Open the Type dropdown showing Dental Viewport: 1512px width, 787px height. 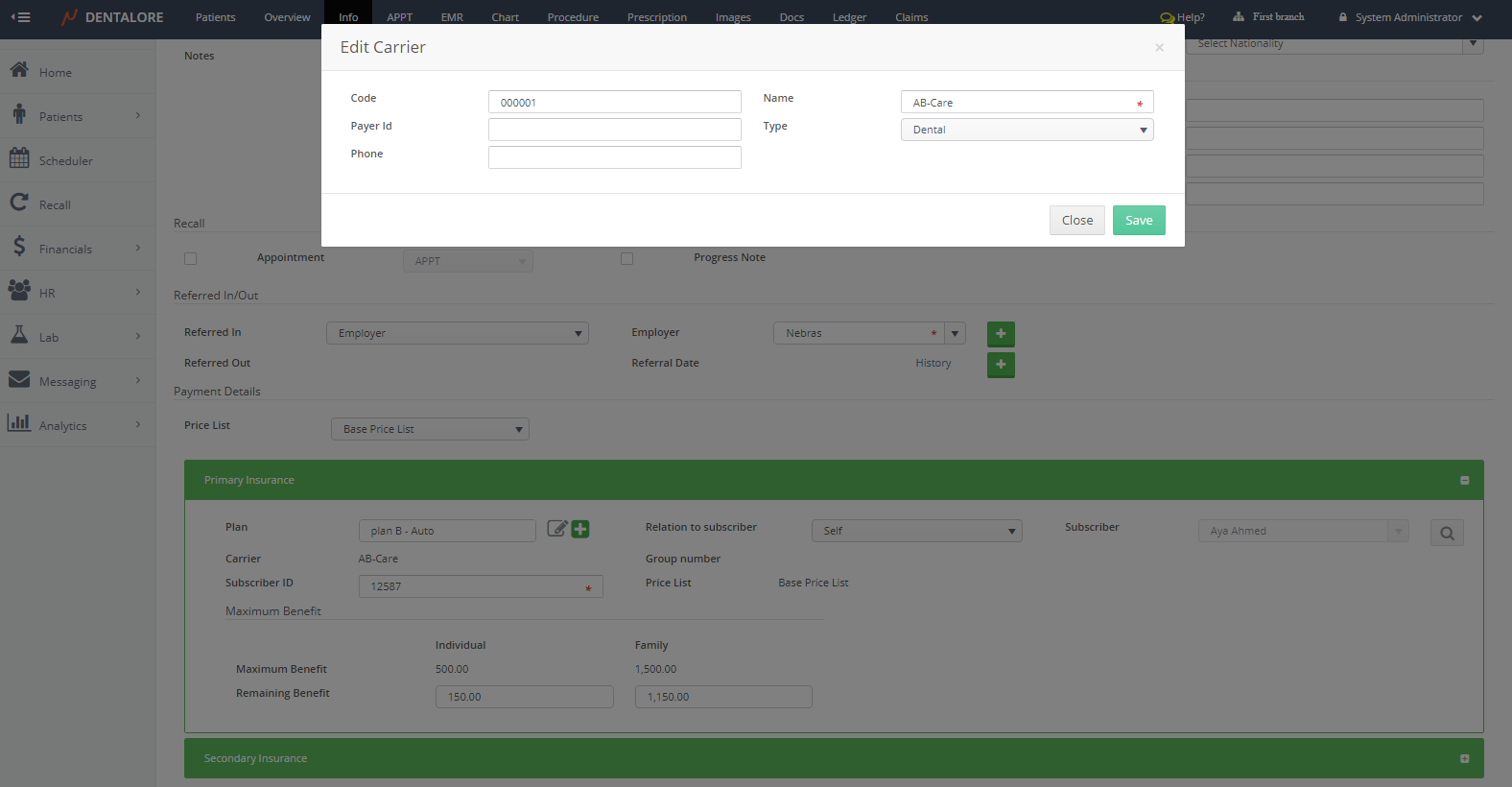(1027, 130)
